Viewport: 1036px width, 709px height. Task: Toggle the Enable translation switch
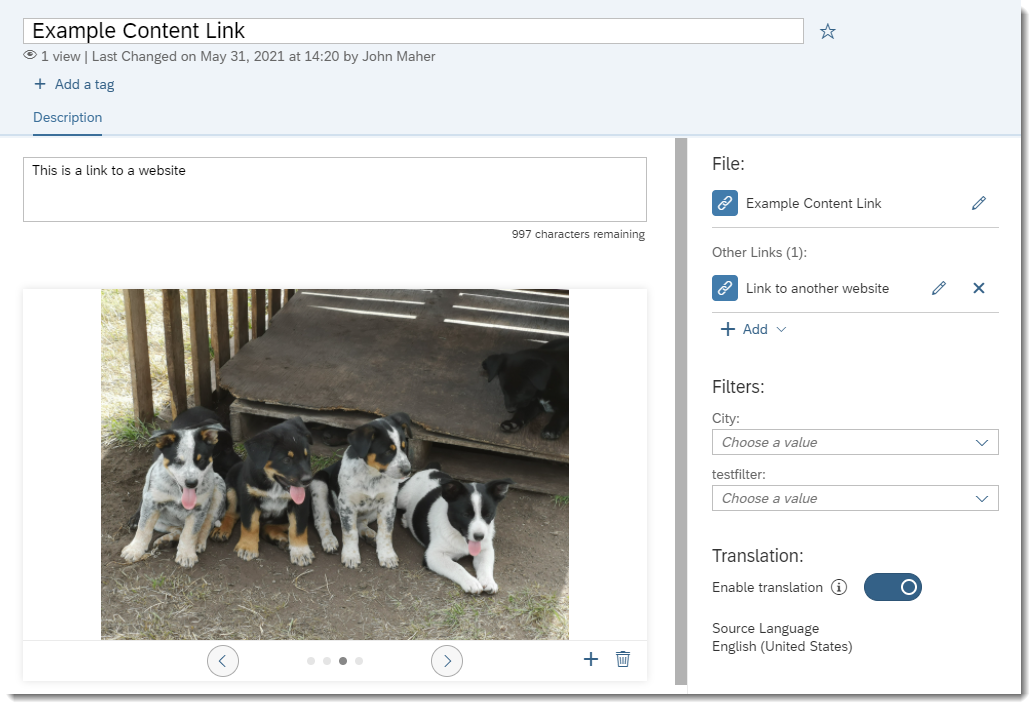coord(892,587)
